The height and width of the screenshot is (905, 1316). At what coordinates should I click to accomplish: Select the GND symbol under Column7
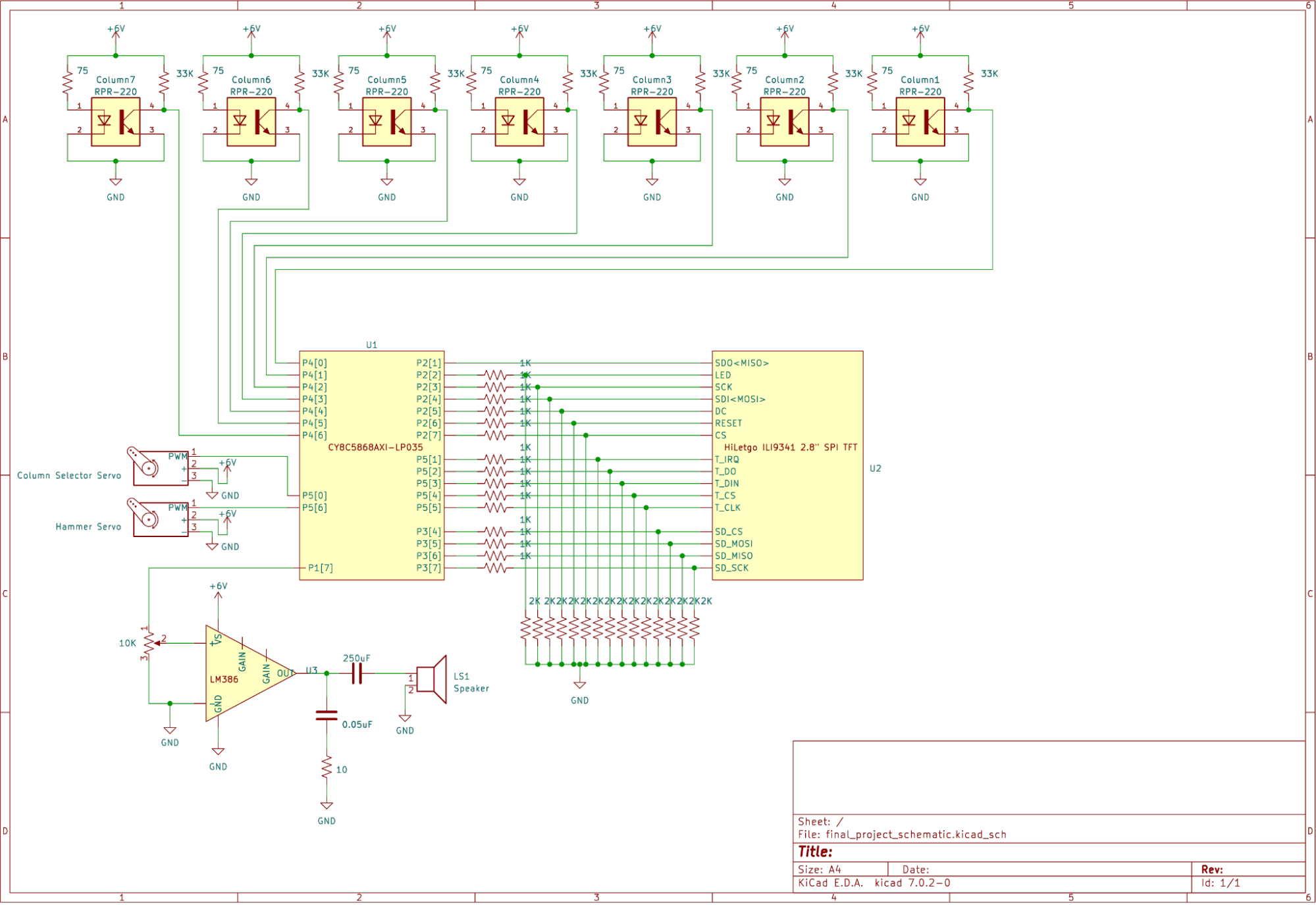tap(115, 182)
